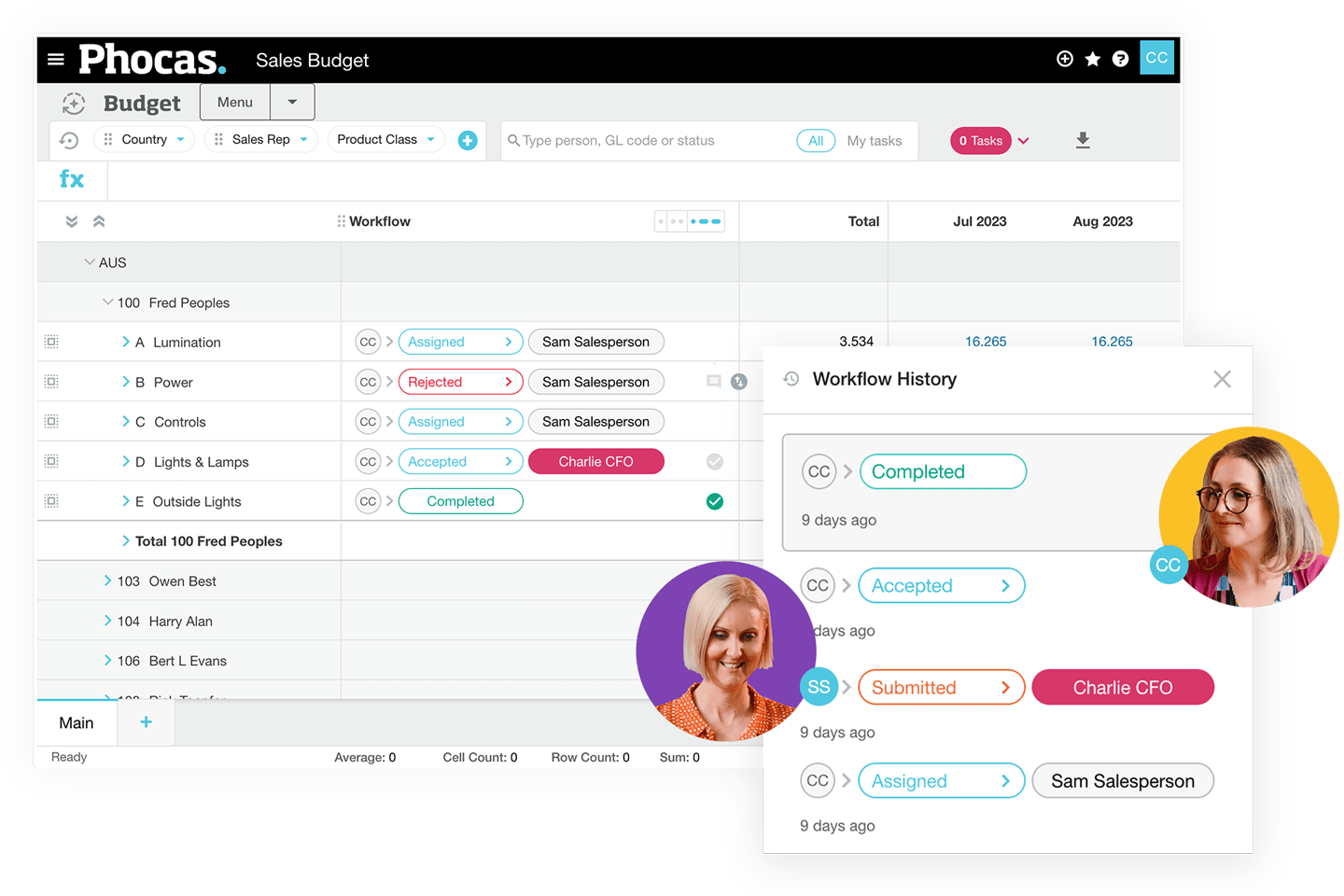Expand all rows with double down chevrons
This screenshot has width=1344, height=896.
coord(72,221)
